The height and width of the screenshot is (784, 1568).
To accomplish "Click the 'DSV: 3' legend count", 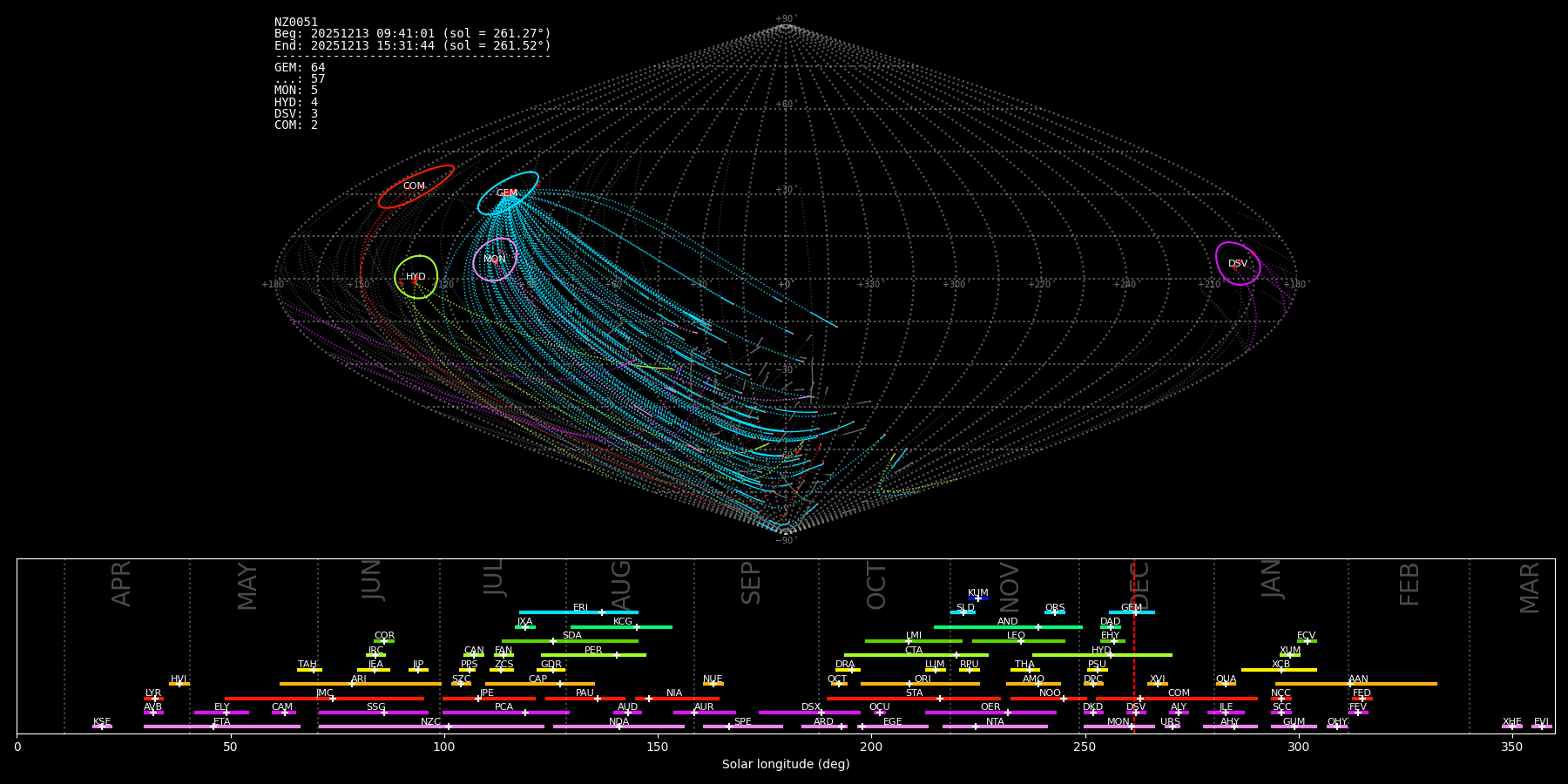I will (296, 114).
